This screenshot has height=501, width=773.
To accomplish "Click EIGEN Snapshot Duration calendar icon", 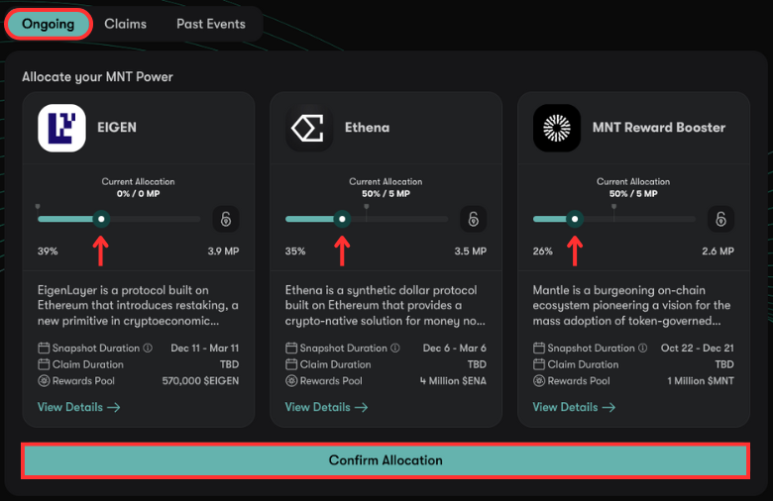I will pos(44,348).
